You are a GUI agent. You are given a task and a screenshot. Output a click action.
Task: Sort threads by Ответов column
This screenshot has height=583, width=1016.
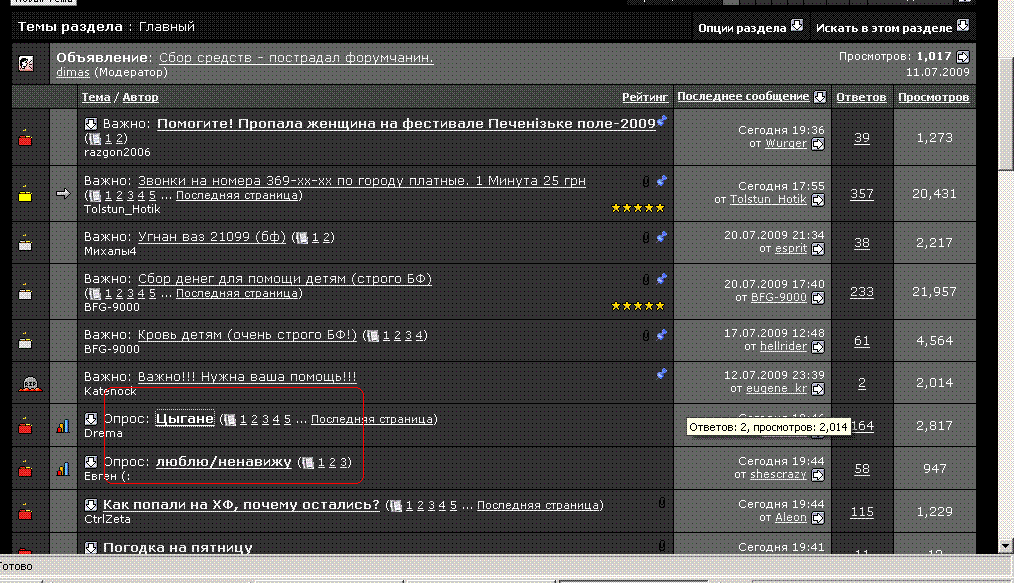[861, 97]
